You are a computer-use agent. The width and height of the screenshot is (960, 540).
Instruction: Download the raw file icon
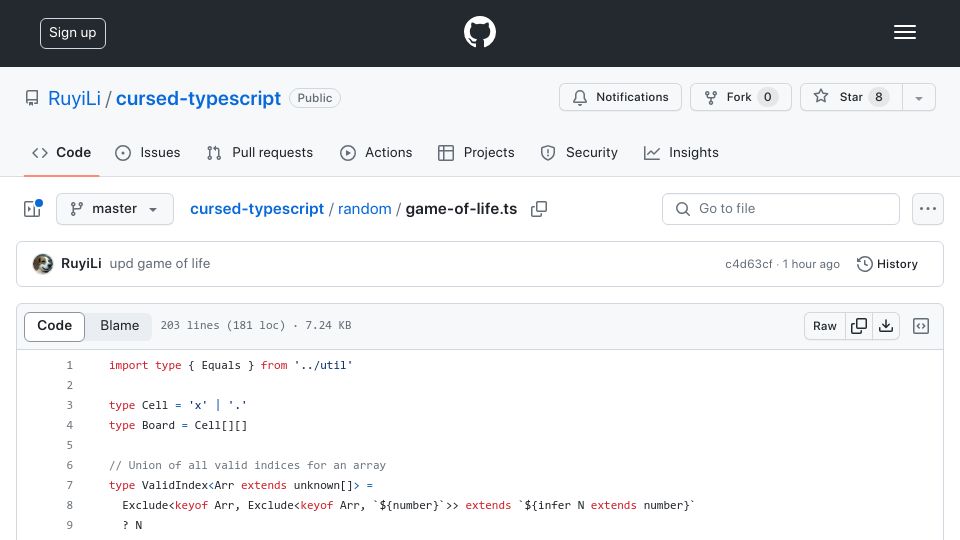point(886,326)
